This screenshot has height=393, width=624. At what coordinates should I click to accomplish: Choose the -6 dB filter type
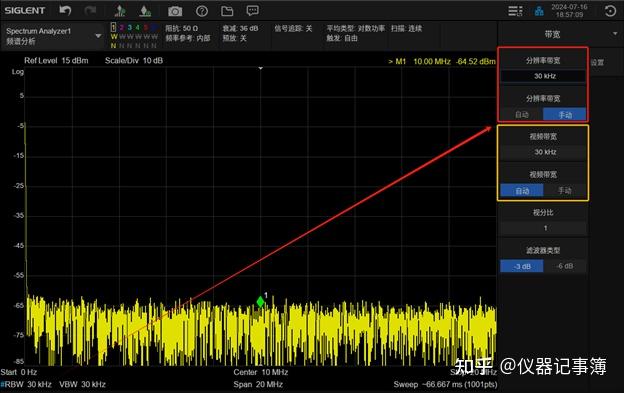click(565, 266)
